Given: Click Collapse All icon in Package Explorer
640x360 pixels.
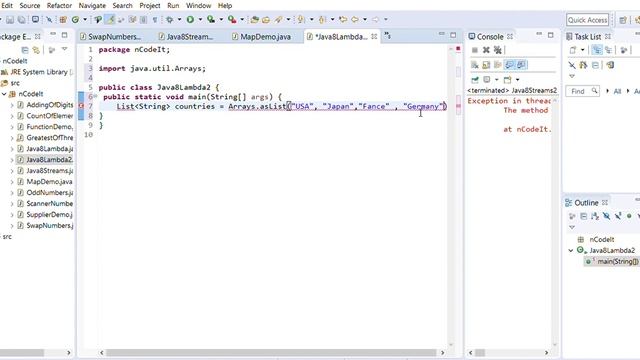Looking at the screenshot, I should pyautogui.click(x=25, y=50).
